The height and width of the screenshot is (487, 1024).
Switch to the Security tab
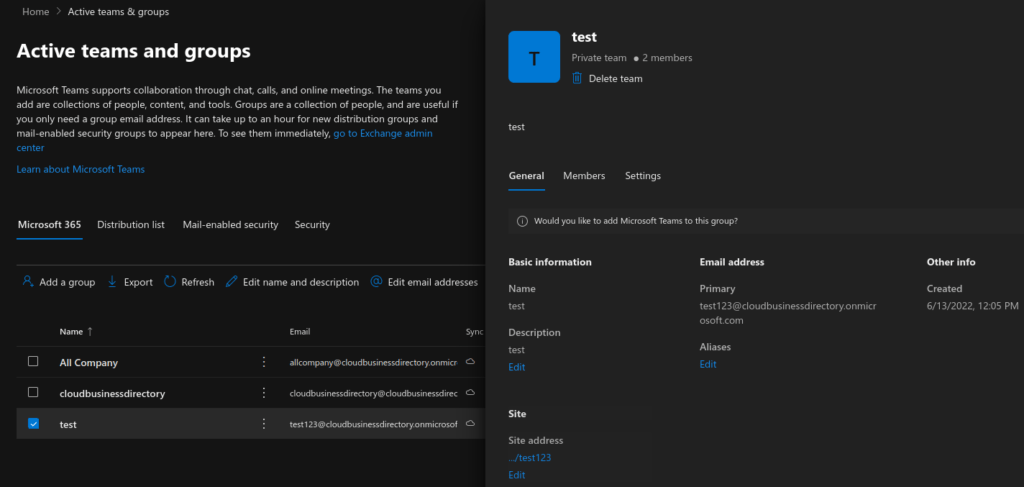pos(312,225)
